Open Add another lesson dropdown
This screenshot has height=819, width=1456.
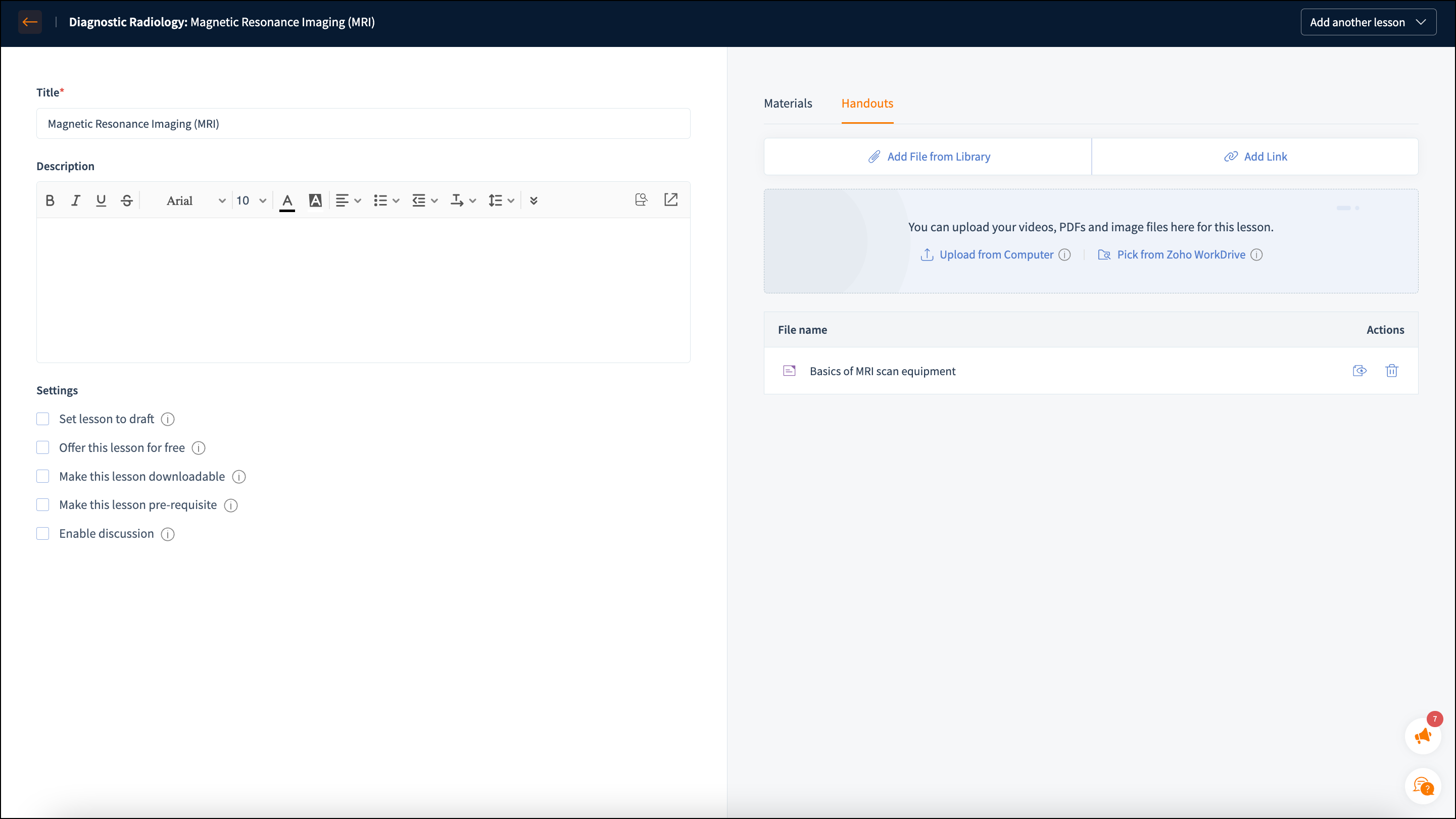pos(1368,22)
